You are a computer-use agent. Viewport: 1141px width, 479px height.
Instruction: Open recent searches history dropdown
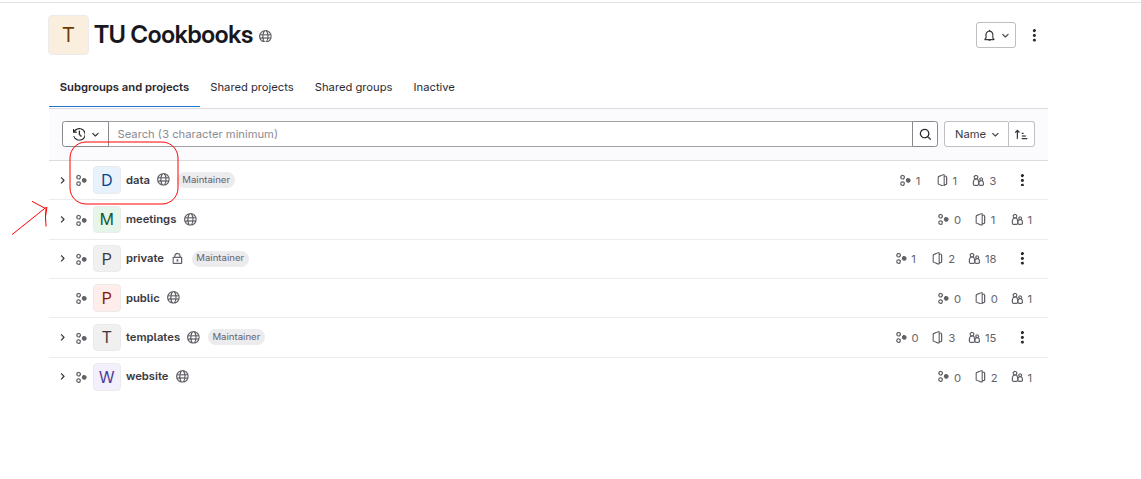[86, 134]
